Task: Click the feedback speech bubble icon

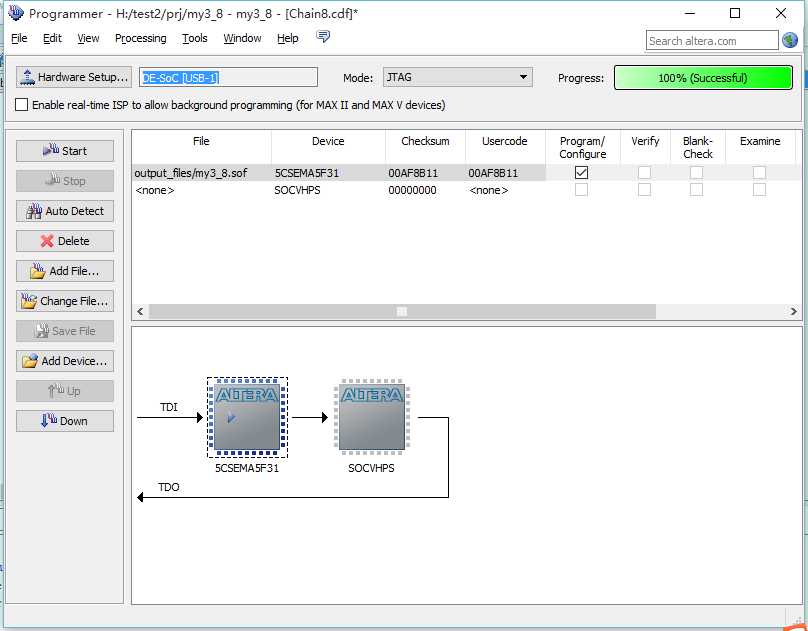Action: coord(323,37)
